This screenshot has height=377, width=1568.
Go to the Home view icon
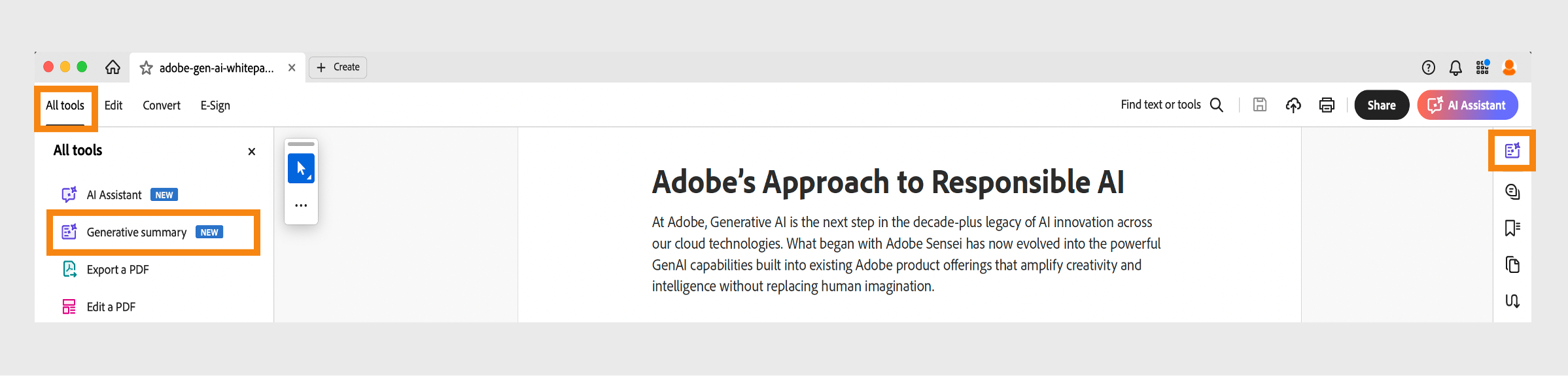pos(113,67)
